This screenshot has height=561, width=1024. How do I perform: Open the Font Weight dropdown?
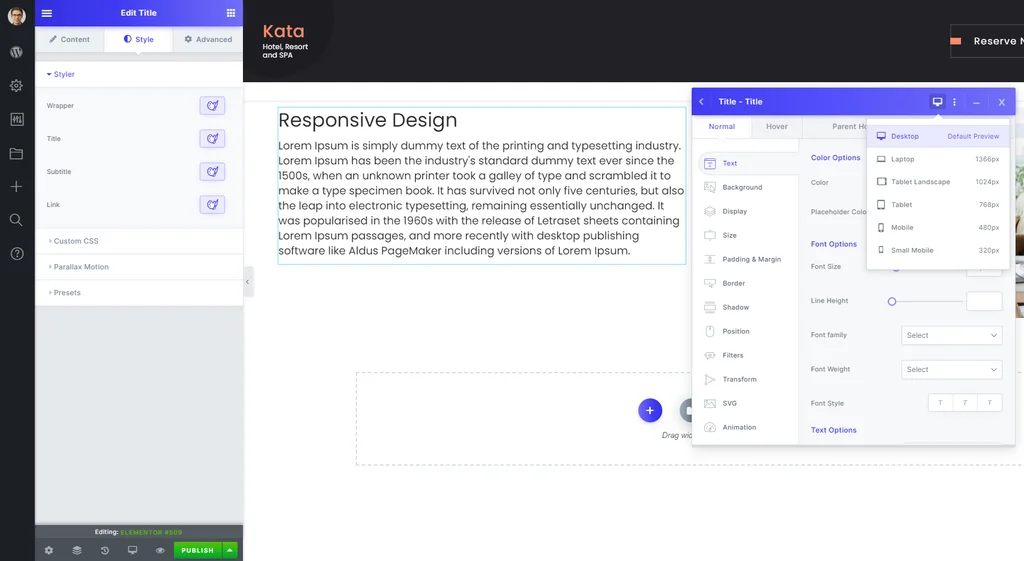click(x=952, y=370)
